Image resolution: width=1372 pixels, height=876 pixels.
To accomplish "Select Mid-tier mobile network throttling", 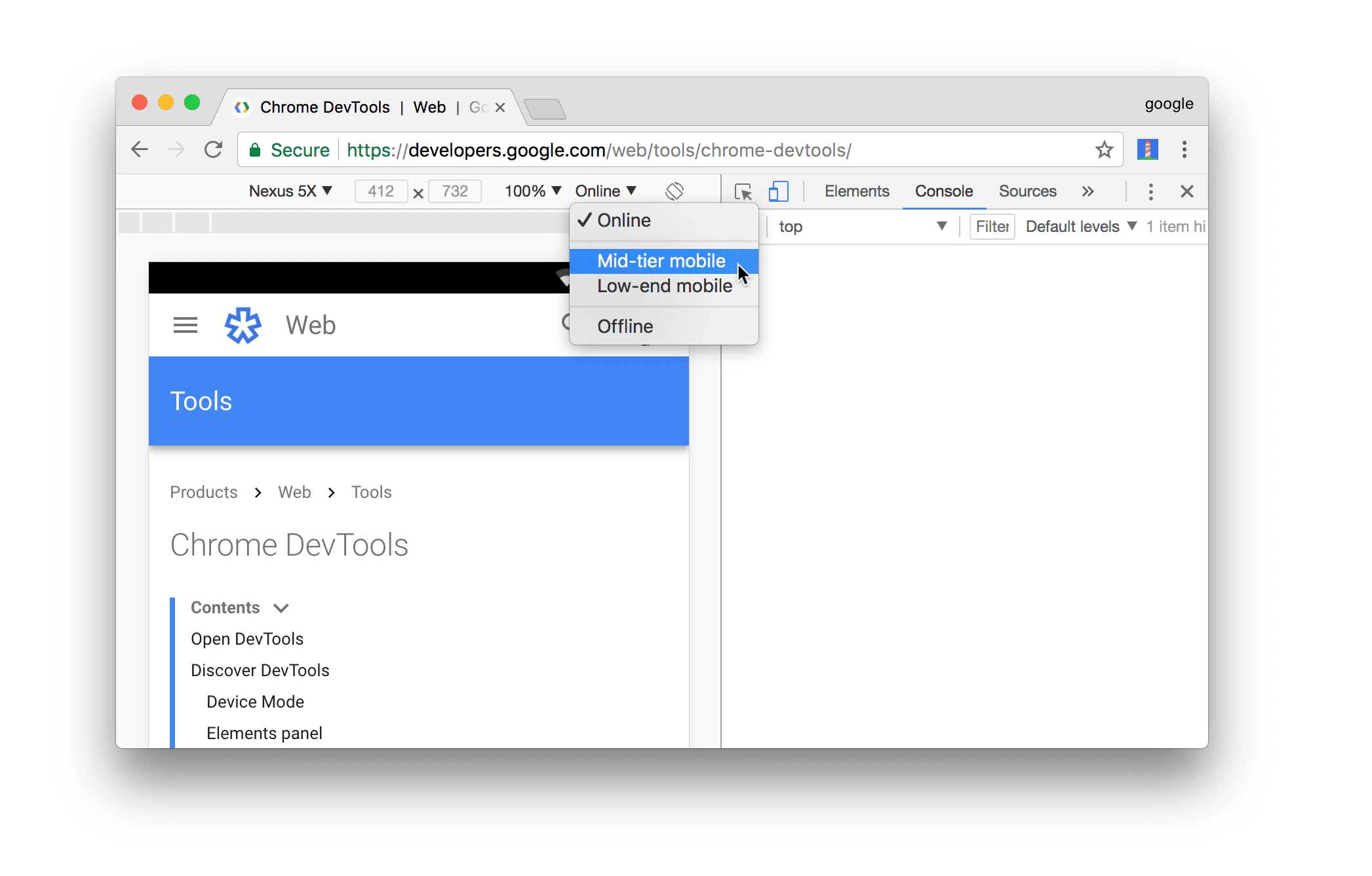I will tap(661, 260).
